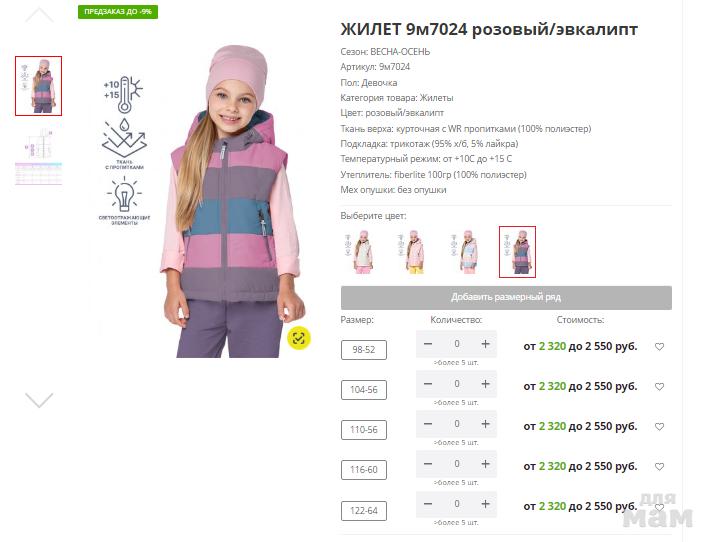Go to next thumbnail with down chevron
Image resolution: width=708 pixels, height=542 pixels.
click(39, 400)
